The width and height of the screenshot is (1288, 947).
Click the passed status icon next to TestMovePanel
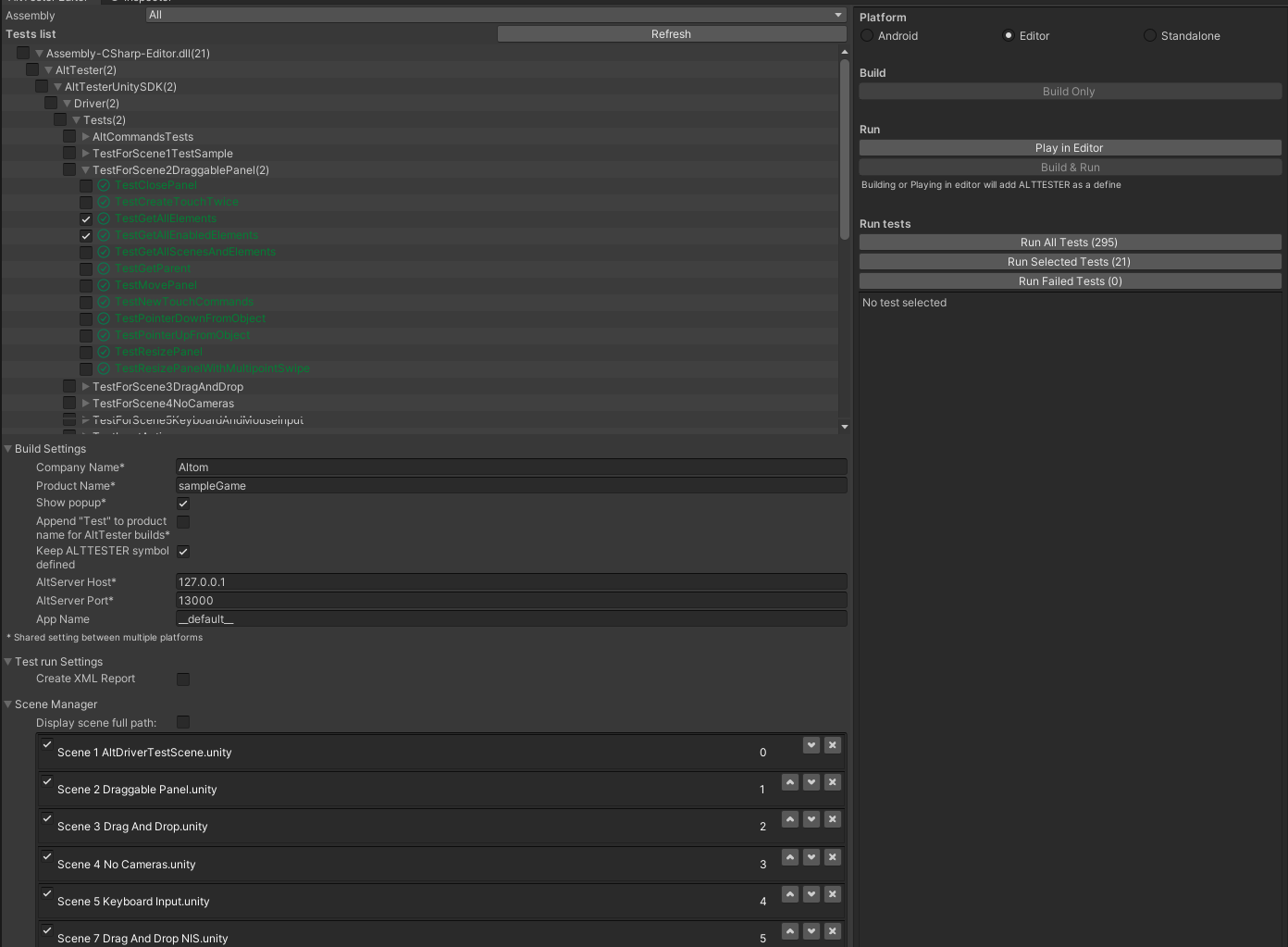[102, 284]
